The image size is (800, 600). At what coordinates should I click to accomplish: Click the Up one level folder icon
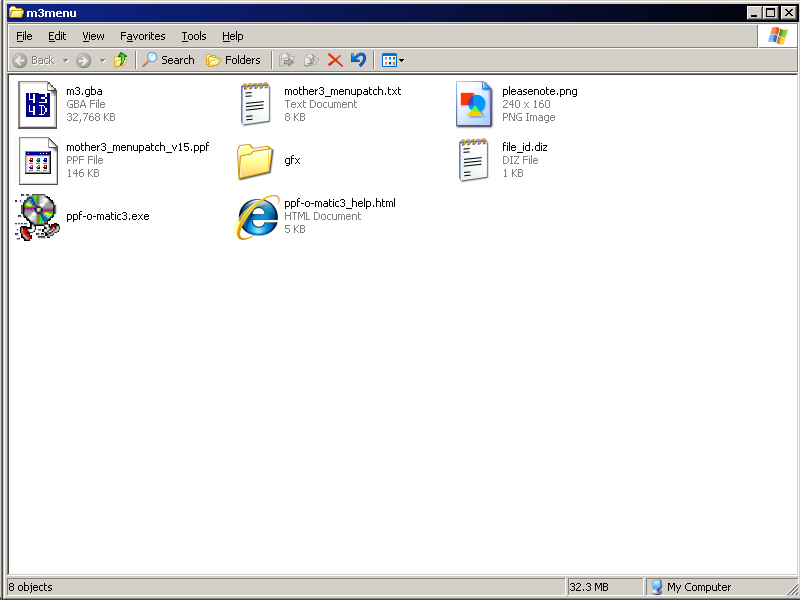pos(120,60)
